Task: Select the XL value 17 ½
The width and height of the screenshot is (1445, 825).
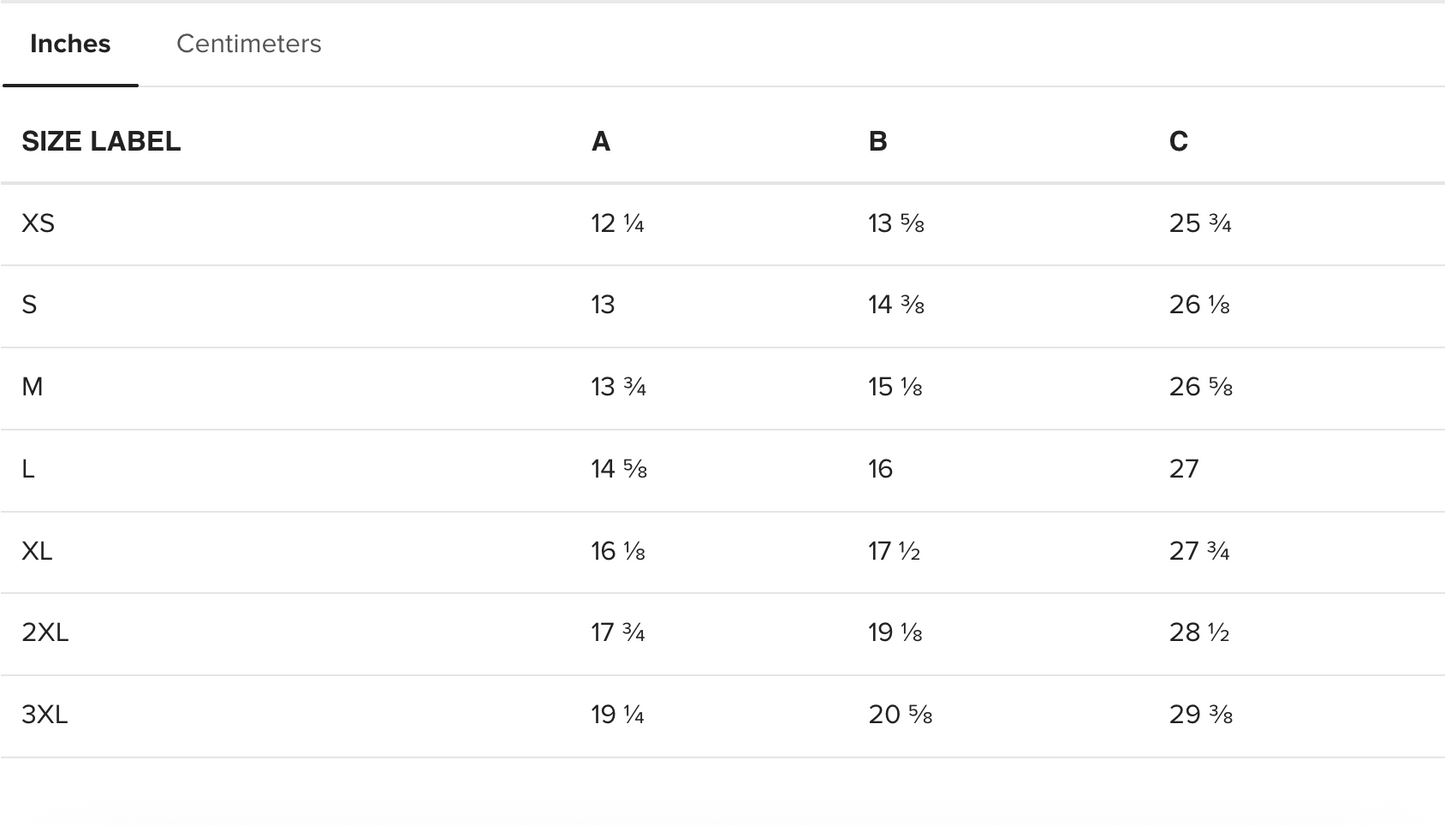Action: click(x=894, y=551)
